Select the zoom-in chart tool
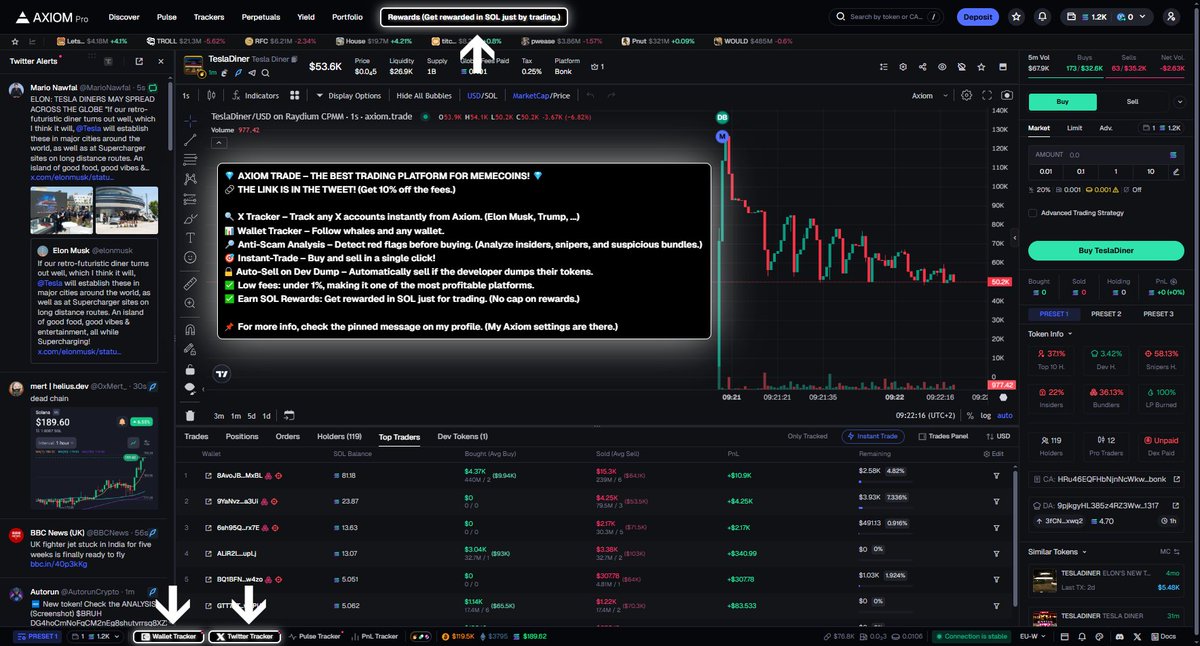This screenshot has height=646, width=1200. coord(190,304)
